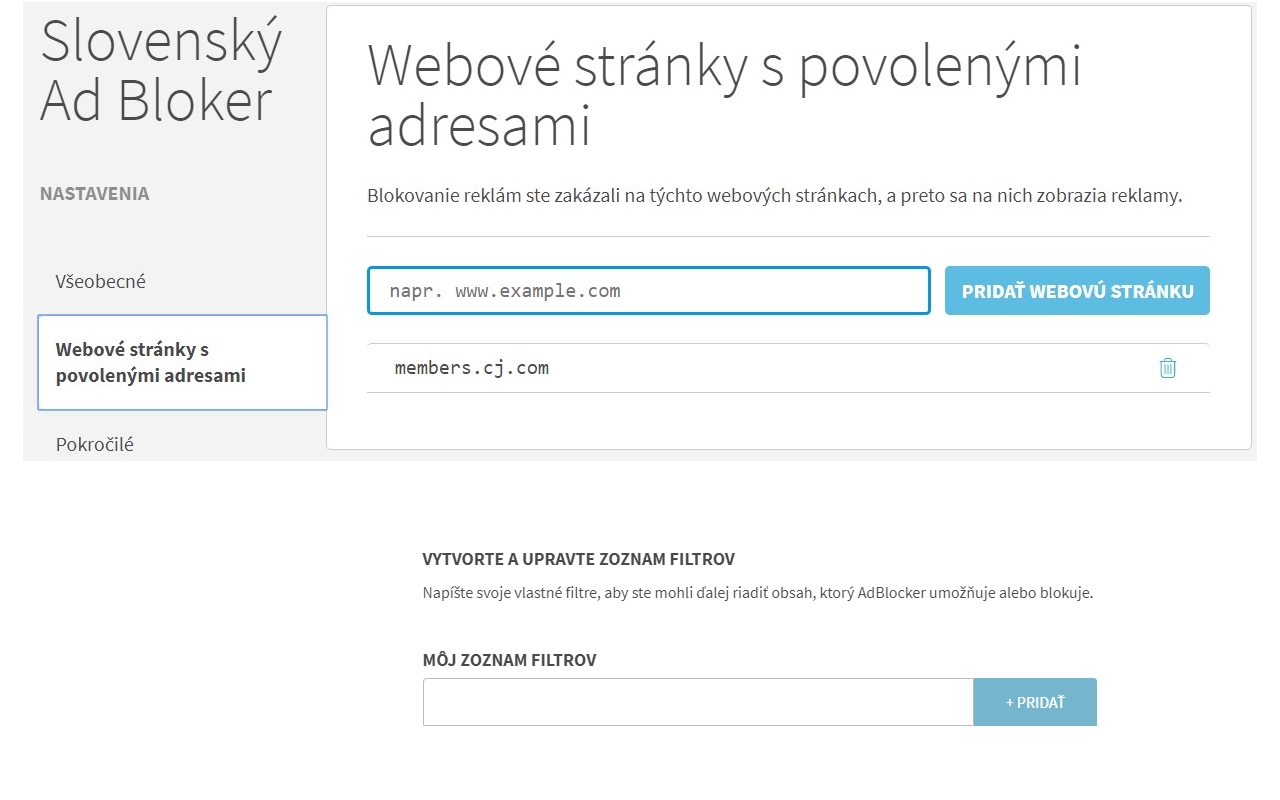
Task: Click the empty filter list input before adding
Action: tap(697, 701)
